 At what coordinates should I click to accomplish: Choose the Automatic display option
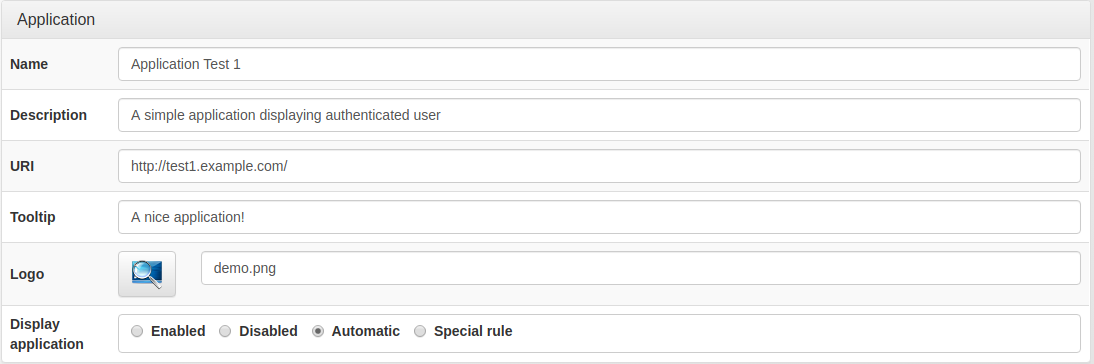click(x=317, y=331)
